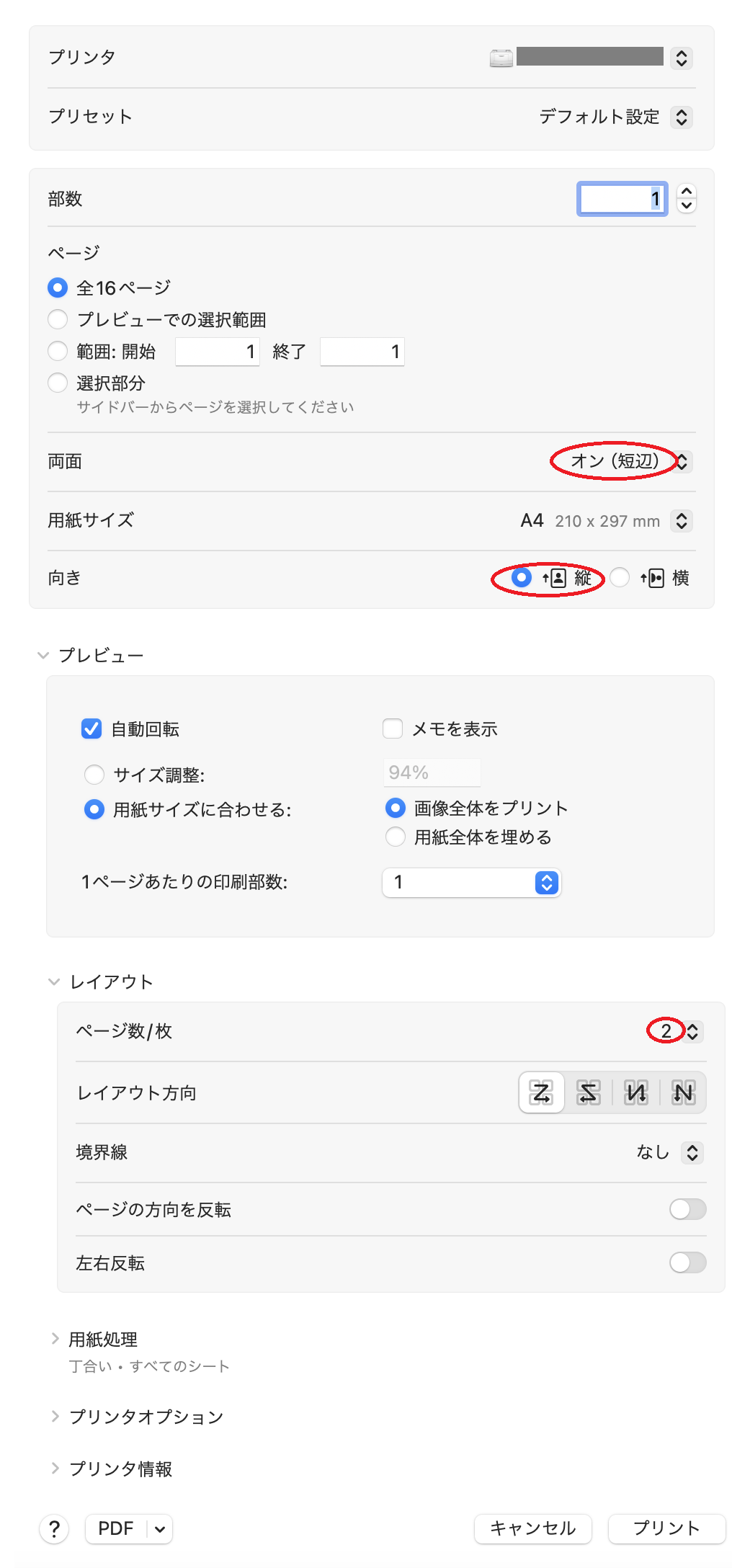Enable the メモを表示 checkbox
The image size is (732, 1568).
pos(392,729)
